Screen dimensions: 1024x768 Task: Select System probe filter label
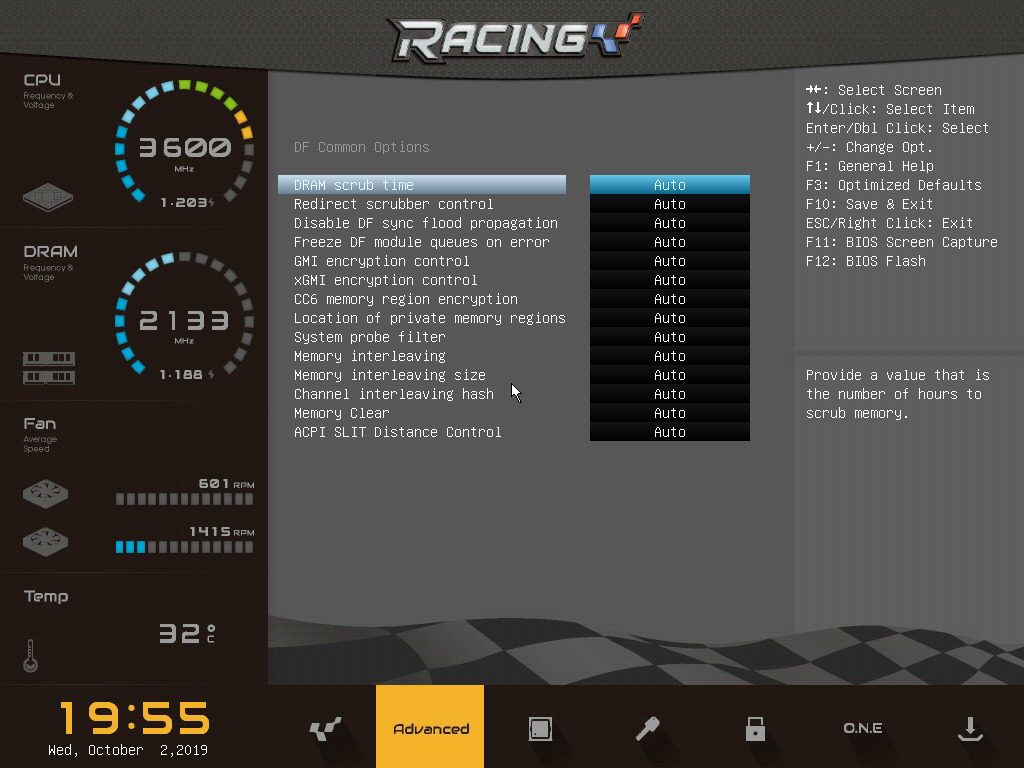coord(370,336)
